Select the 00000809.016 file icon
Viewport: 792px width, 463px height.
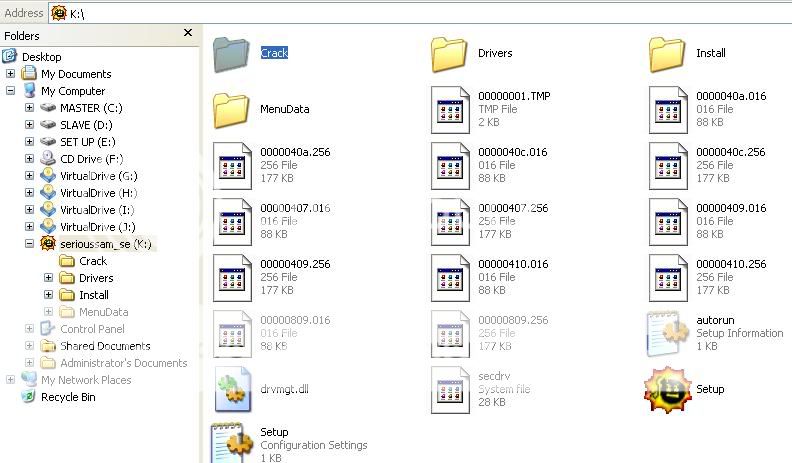click(232, 334)
